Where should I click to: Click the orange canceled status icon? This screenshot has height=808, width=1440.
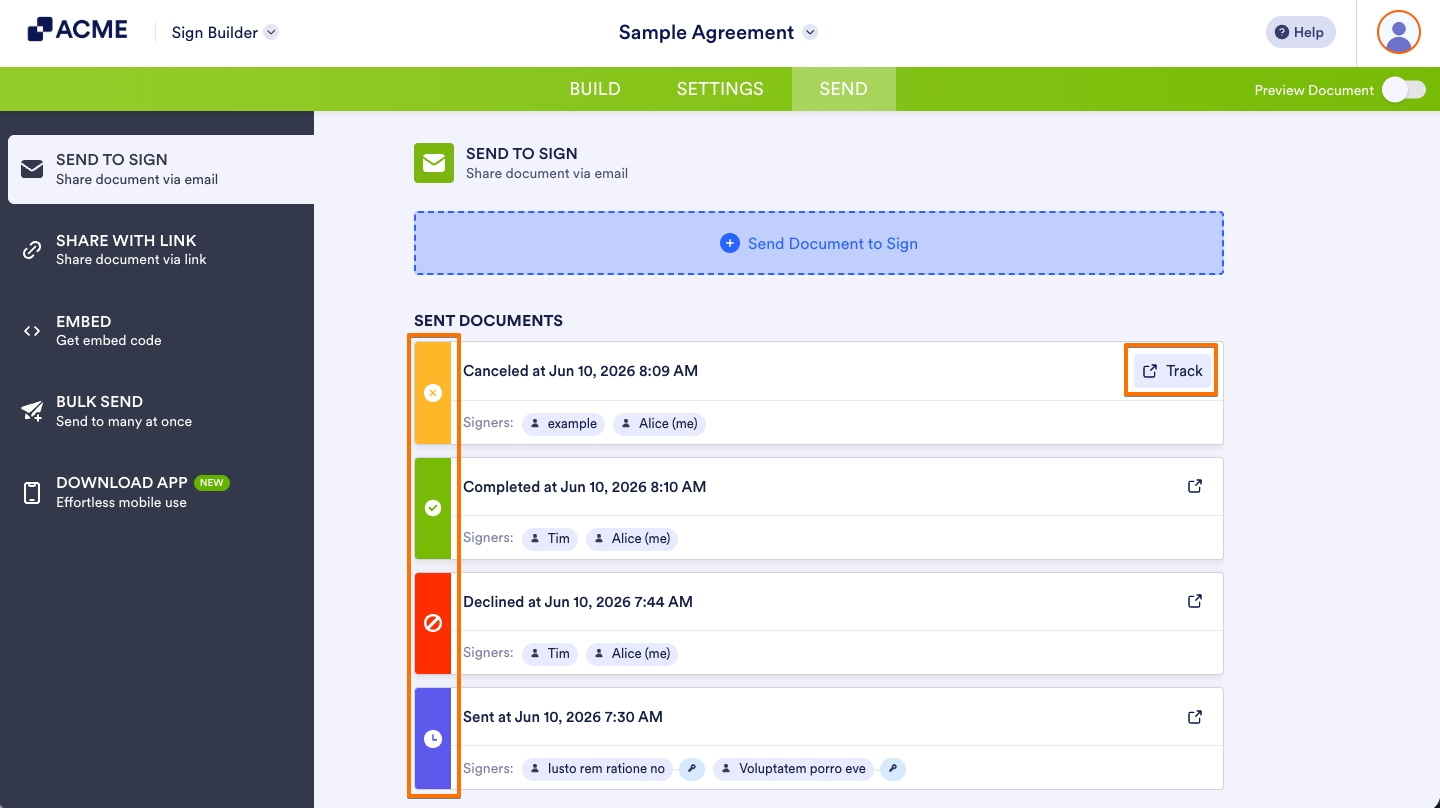[433, 393]
